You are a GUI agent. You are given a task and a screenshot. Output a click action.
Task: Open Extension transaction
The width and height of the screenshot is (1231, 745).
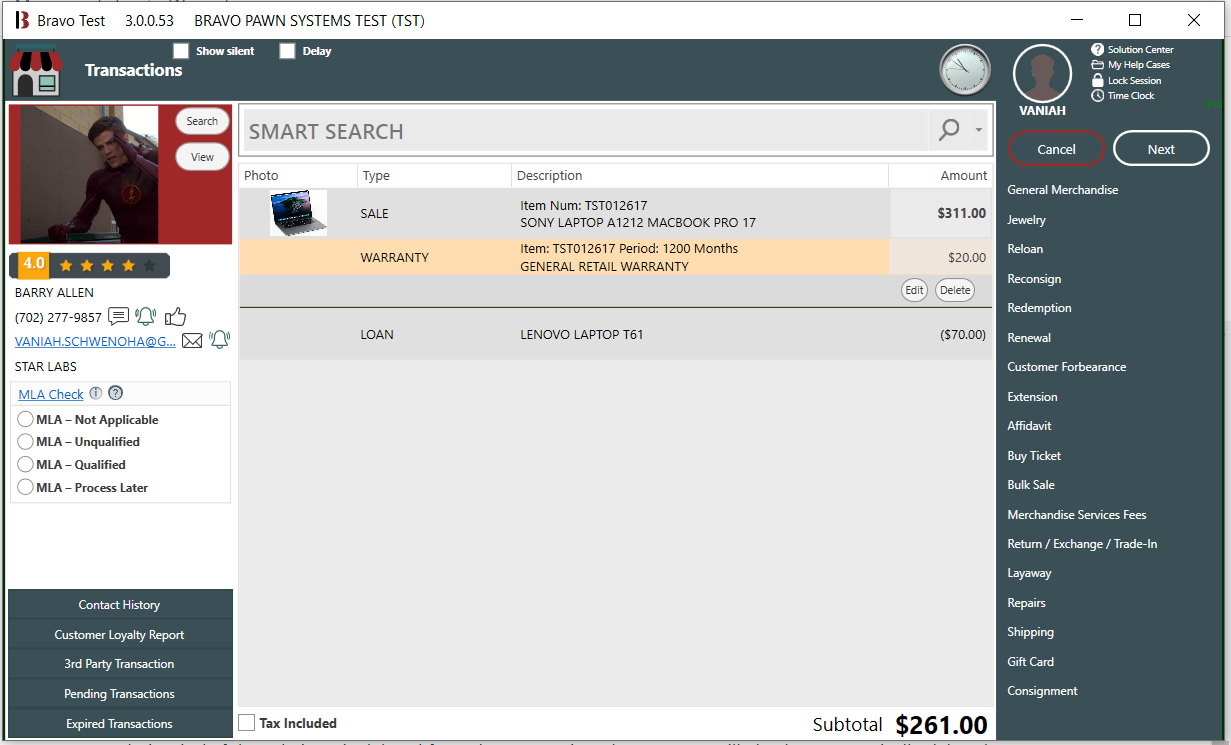(x=1032, y=397)
